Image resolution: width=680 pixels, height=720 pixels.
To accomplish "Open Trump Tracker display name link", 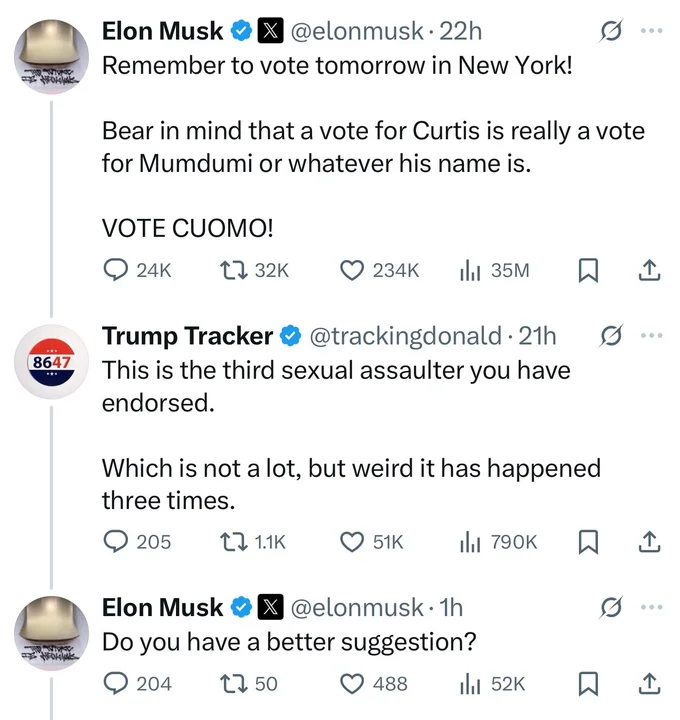I will [187, 336].
